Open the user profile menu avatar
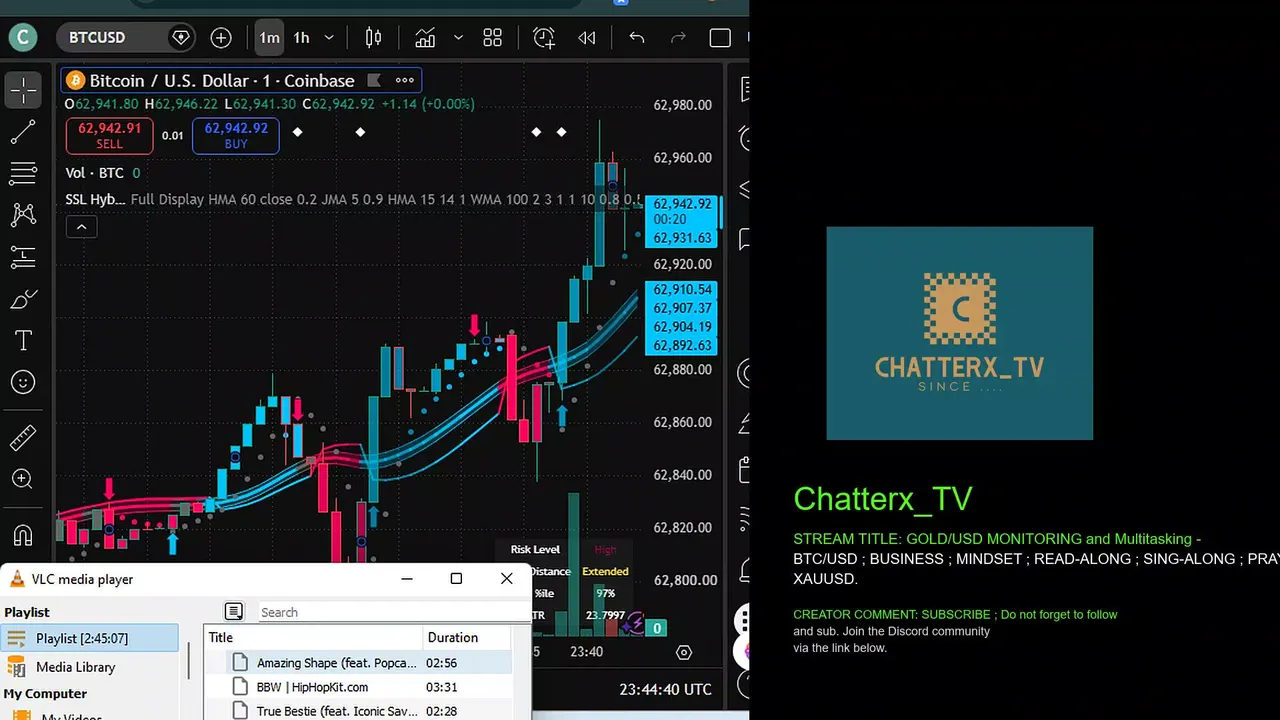This screenshot has width=1280, height=720. 23,38
